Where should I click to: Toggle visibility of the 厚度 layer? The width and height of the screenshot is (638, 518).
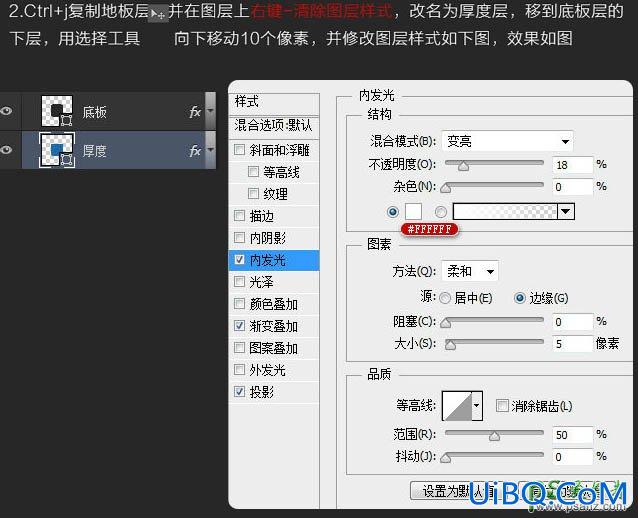(x=7, y=150)
